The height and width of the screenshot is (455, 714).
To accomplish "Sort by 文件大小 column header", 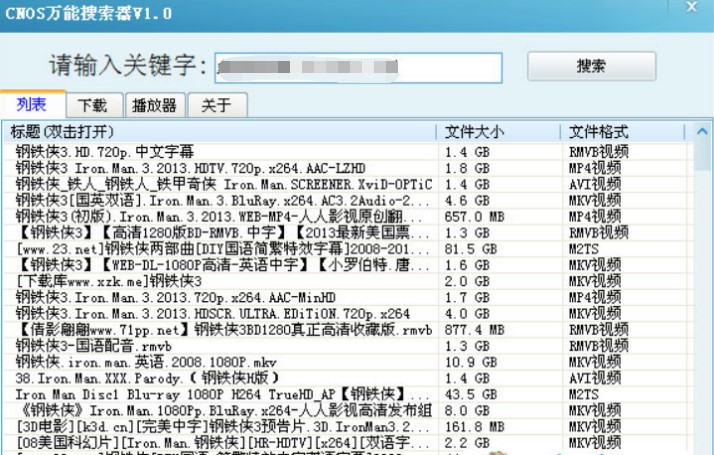I will point(499,132).
